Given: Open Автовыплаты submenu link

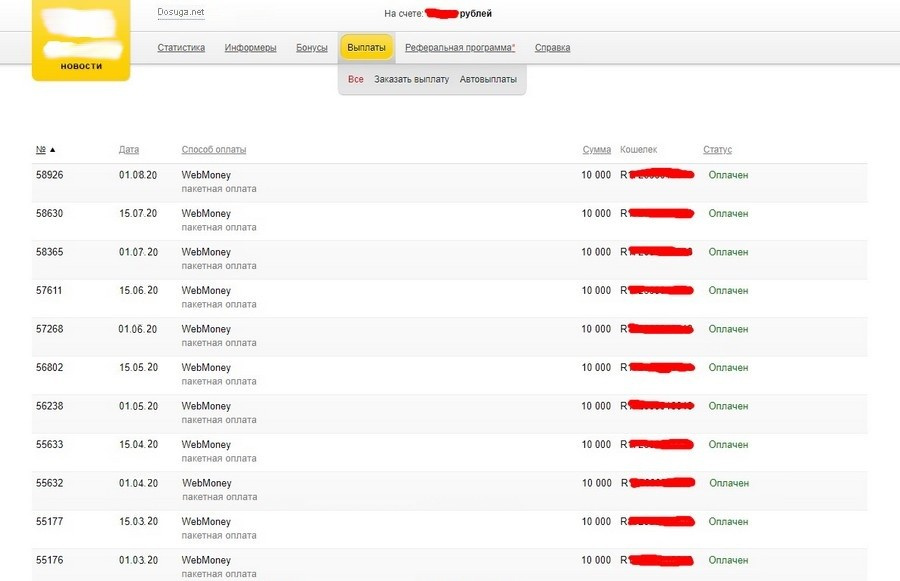Looking at the screenshot, I should tap(488, 79).
